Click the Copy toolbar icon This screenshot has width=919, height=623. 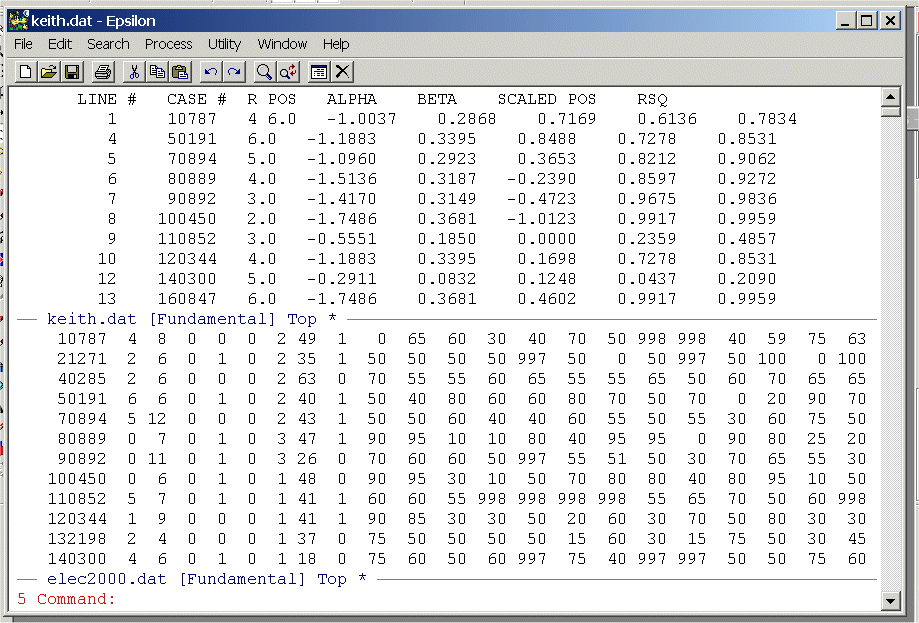157,71
